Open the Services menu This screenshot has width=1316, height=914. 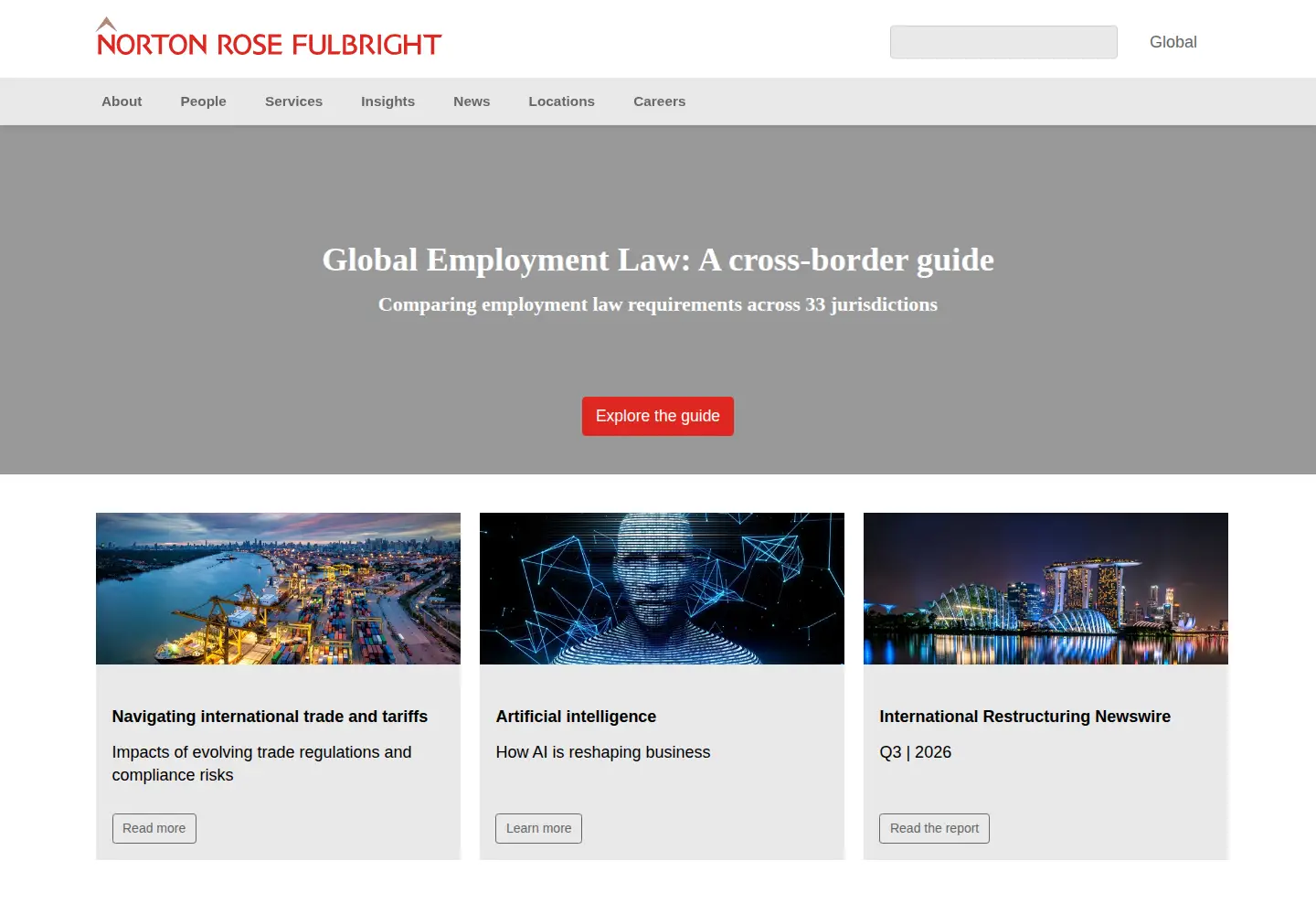pyautogui.click(x=293, y=101)
